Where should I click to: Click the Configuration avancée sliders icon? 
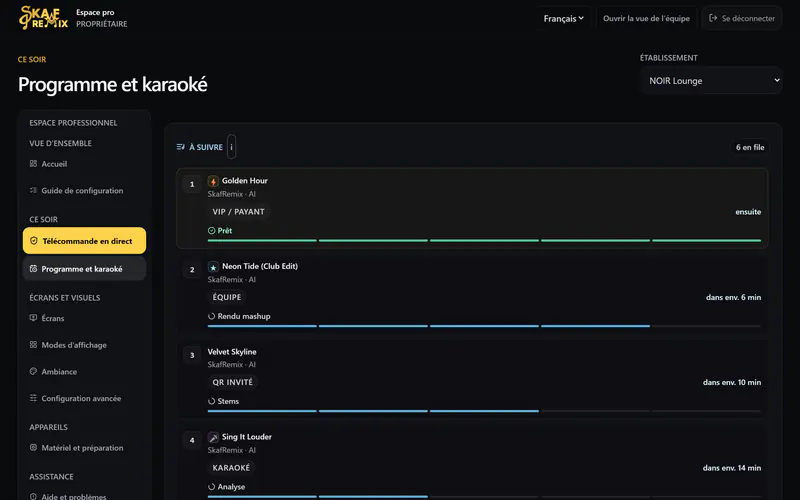click(33, 398)
